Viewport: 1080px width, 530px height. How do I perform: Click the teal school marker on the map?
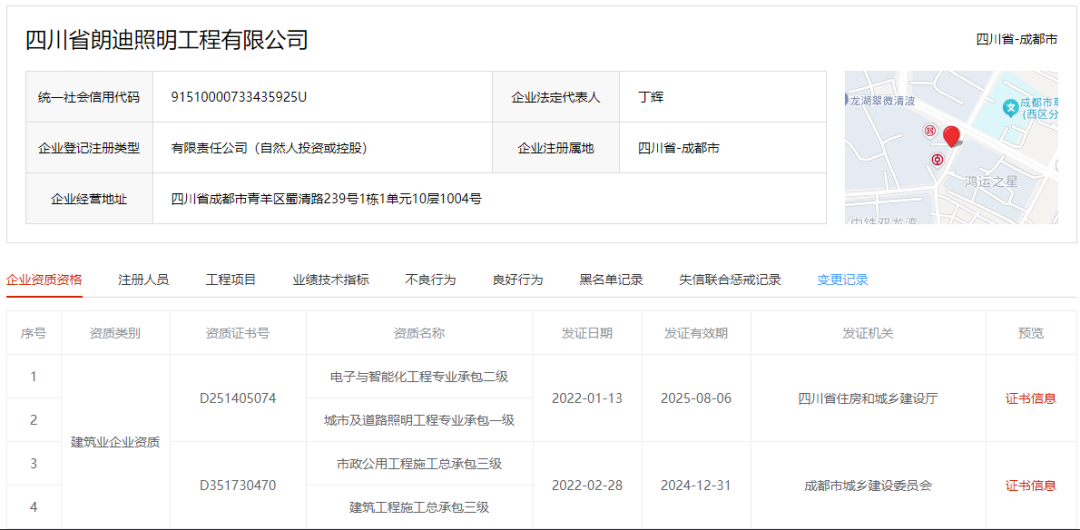point(1010,107)
